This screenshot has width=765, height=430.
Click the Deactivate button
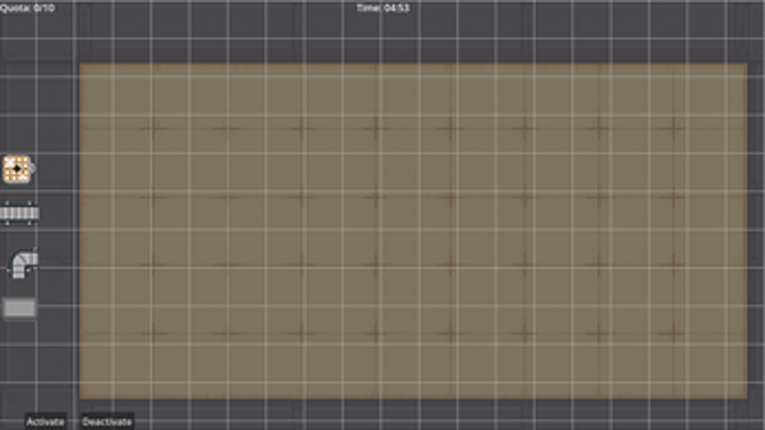107,422
